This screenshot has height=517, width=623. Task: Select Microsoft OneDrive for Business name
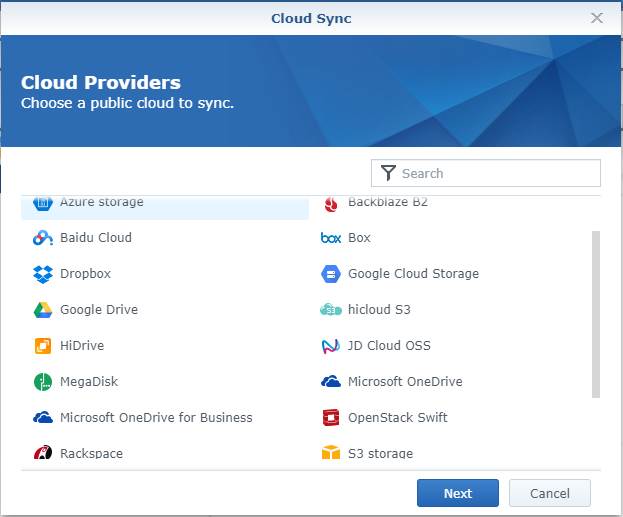pyautogui.click(x=156, y=418)
